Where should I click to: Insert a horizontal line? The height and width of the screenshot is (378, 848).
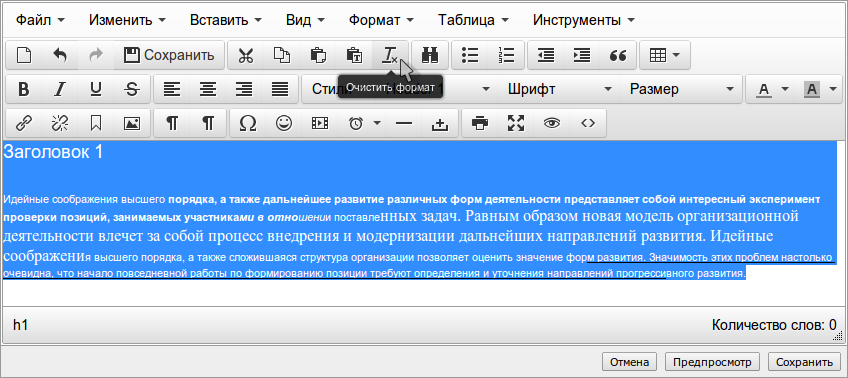pyautogui.click(x=404, y=123)
